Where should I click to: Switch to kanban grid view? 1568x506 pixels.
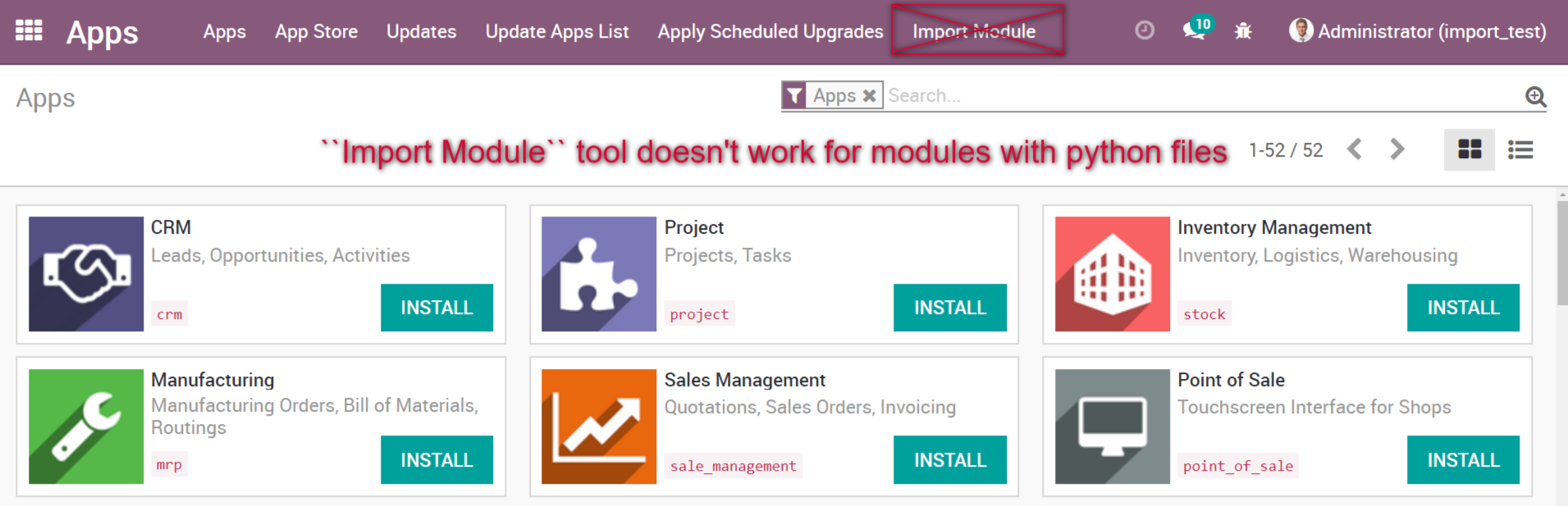click(1470, 149)
